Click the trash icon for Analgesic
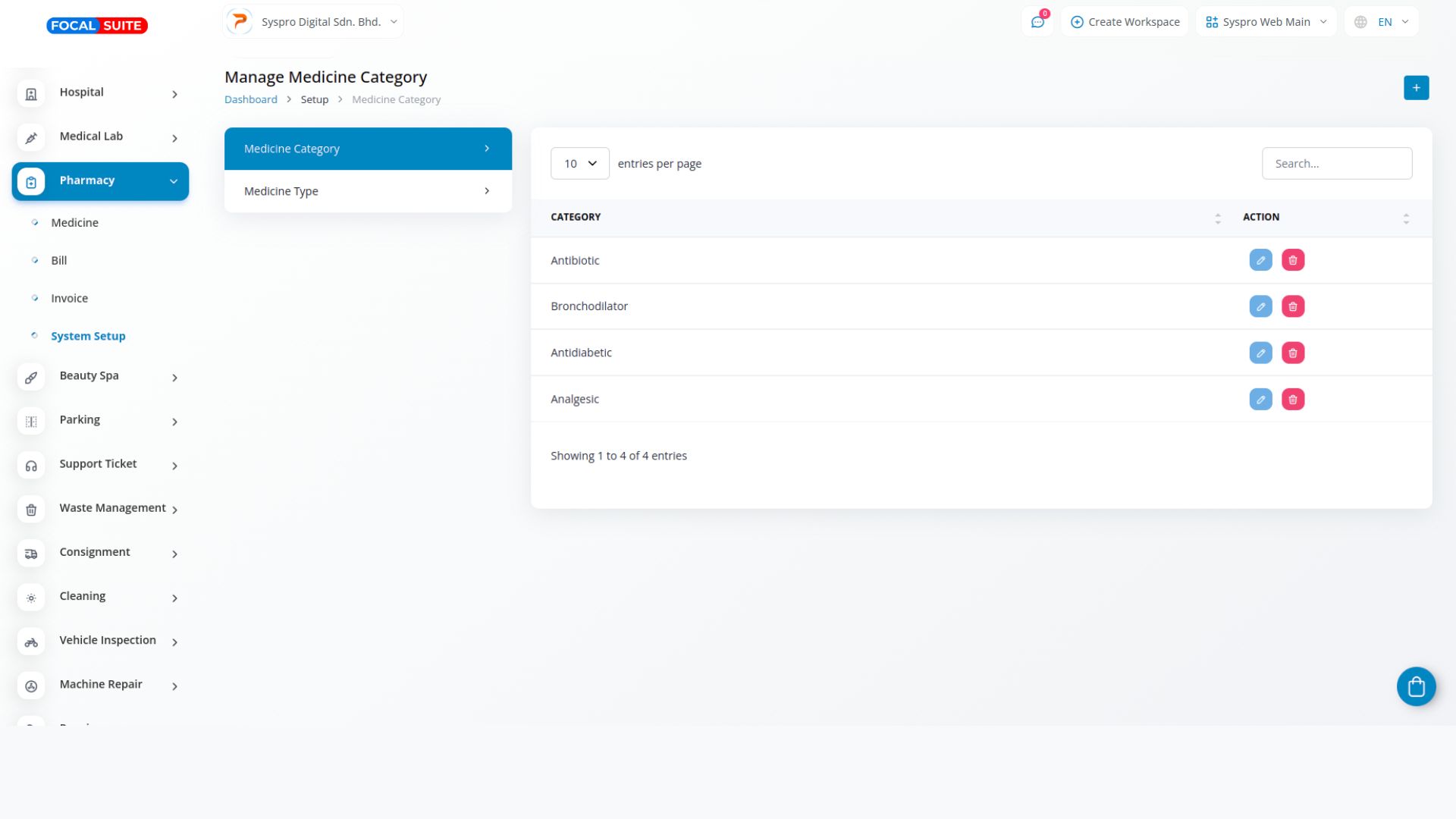This screenshot has width=1456, height=819. (1293, 400)
